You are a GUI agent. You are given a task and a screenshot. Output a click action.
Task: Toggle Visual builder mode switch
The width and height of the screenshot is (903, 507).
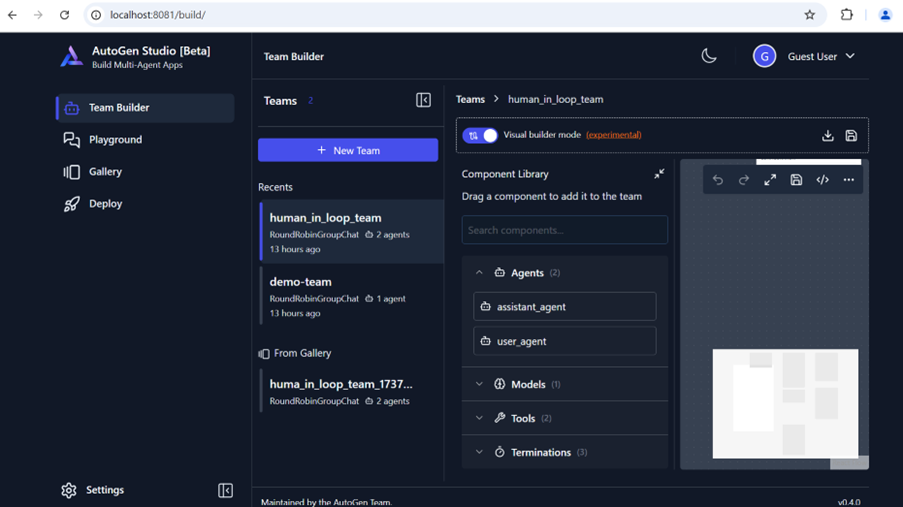click(480, 135)
